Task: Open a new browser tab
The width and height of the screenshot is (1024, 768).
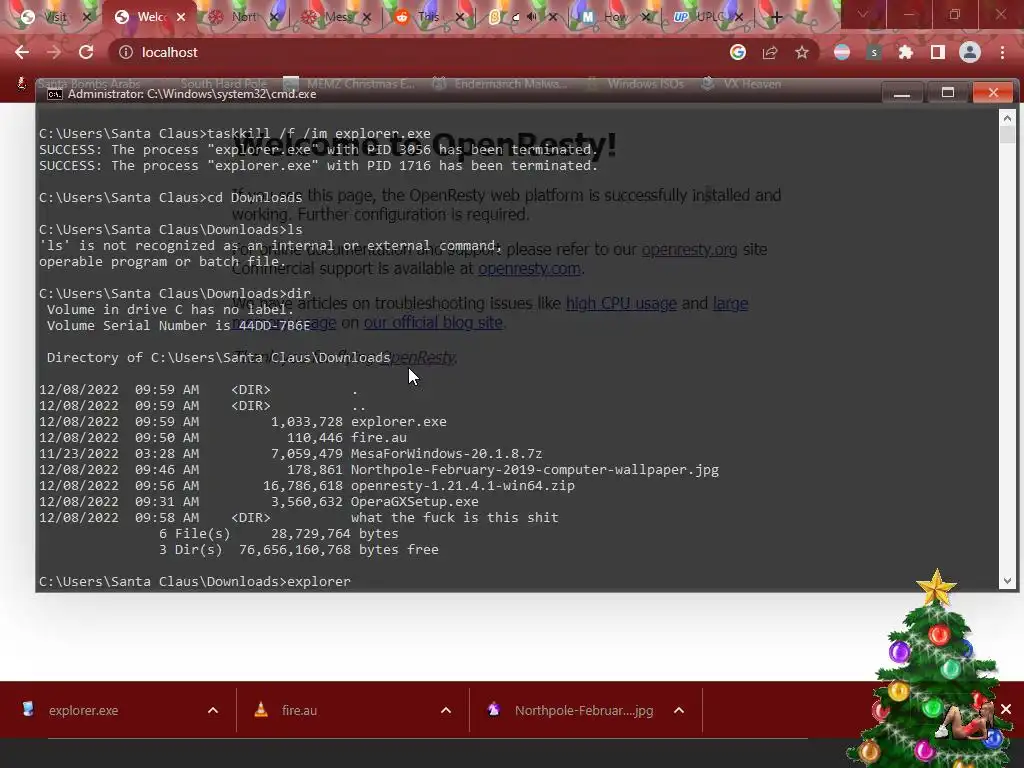Action: click(x=776, y=17)
